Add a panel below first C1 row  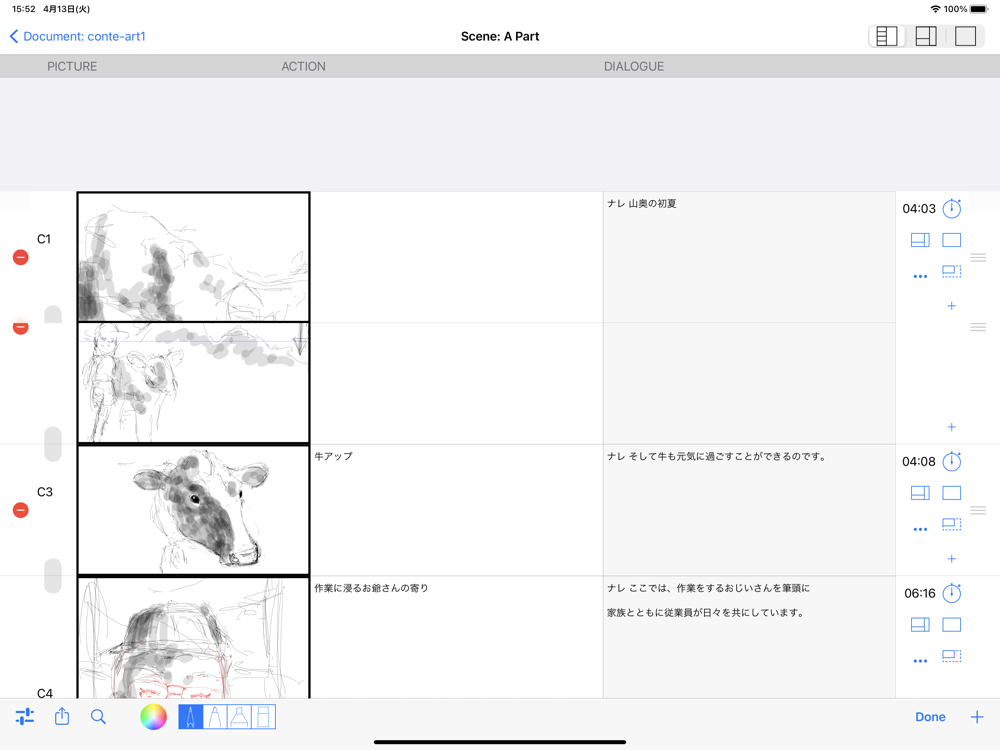952,306
